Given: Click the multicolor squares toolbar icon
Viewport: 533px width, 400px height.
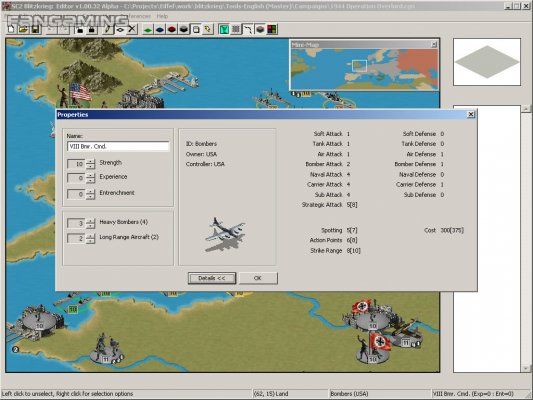Looking at the screenshot, I should click(272, 30).
